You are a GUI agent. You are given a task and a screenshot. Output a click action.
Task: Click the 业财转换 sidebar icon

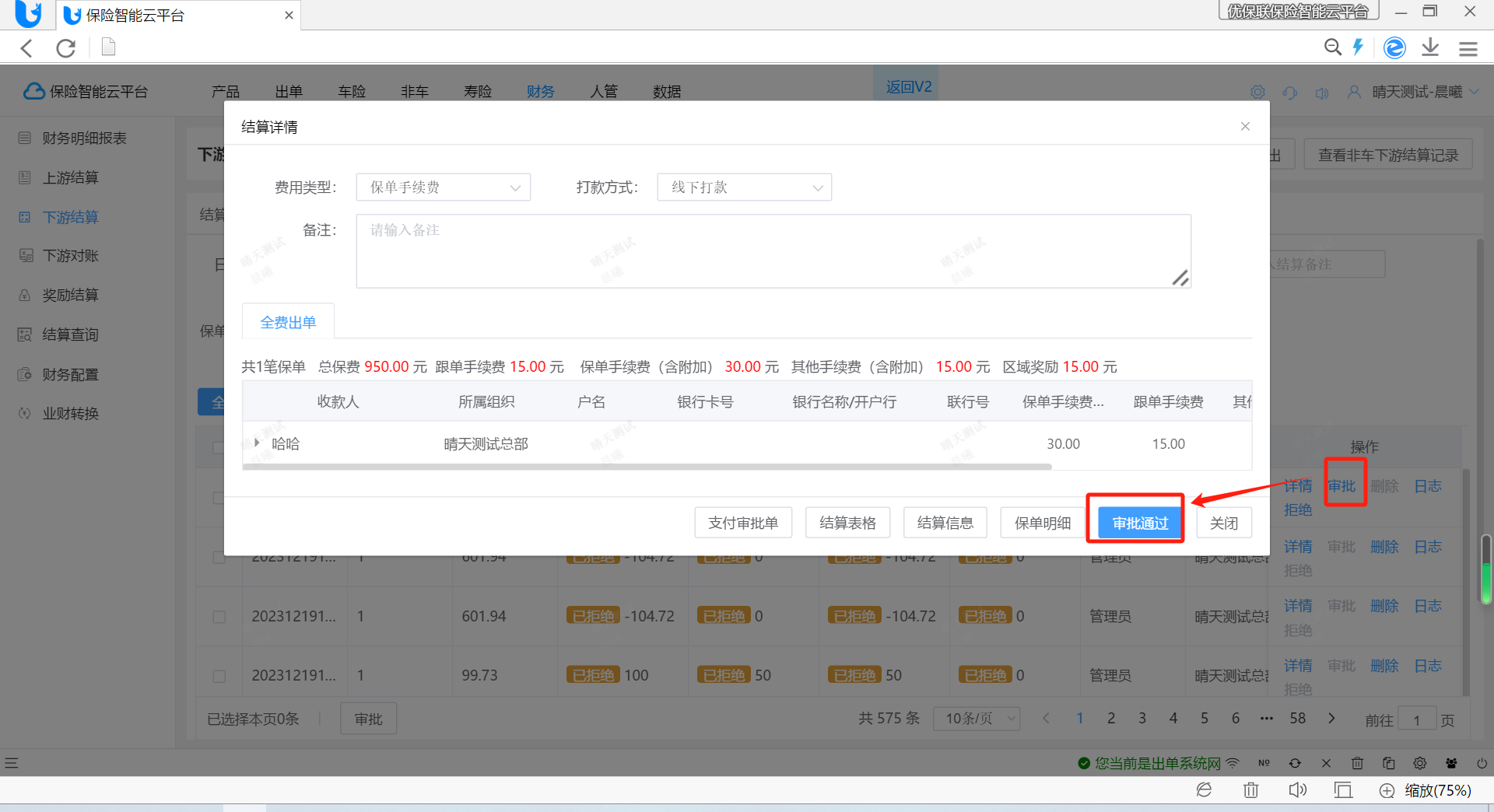25,414
